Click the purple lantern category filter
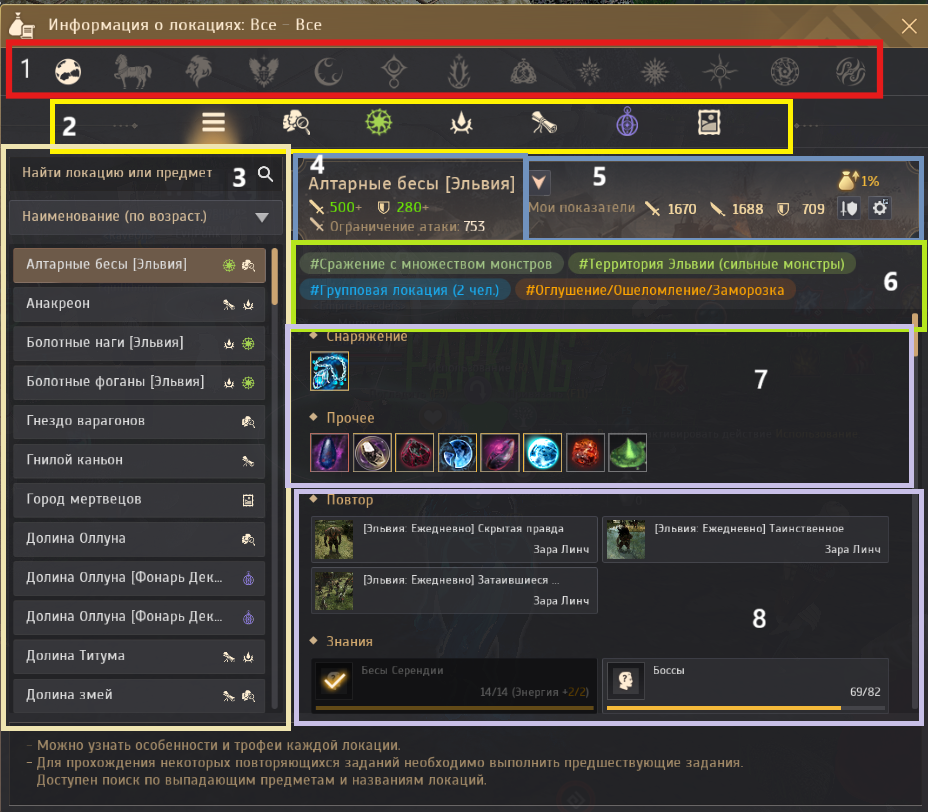This screenshot has width=928, height=812. click(627, 123)
